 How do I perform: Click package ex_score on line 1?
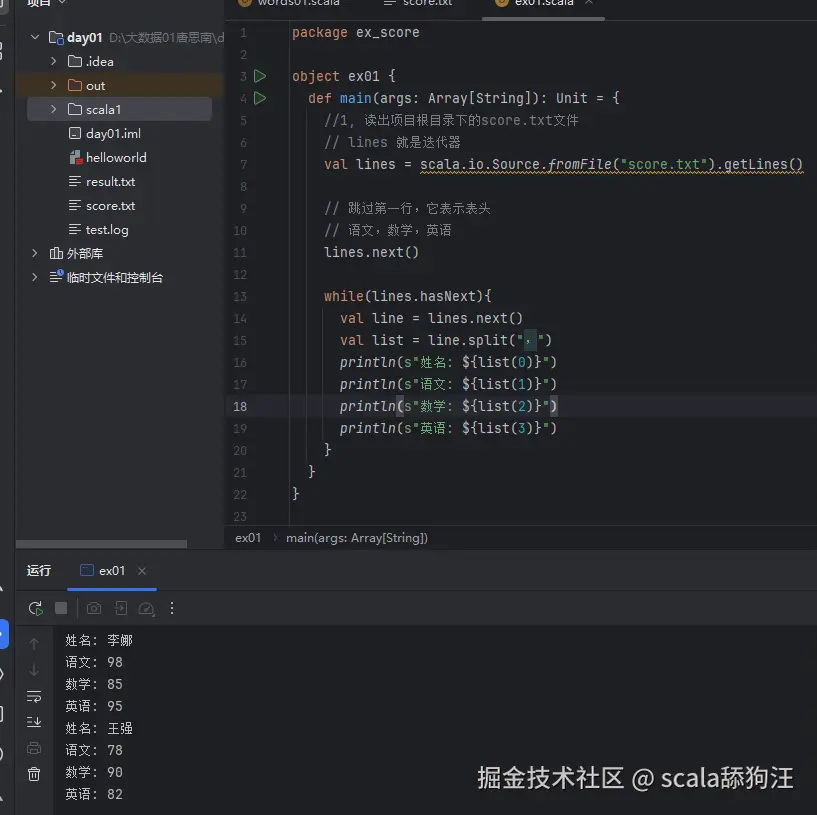click(355, 32)
